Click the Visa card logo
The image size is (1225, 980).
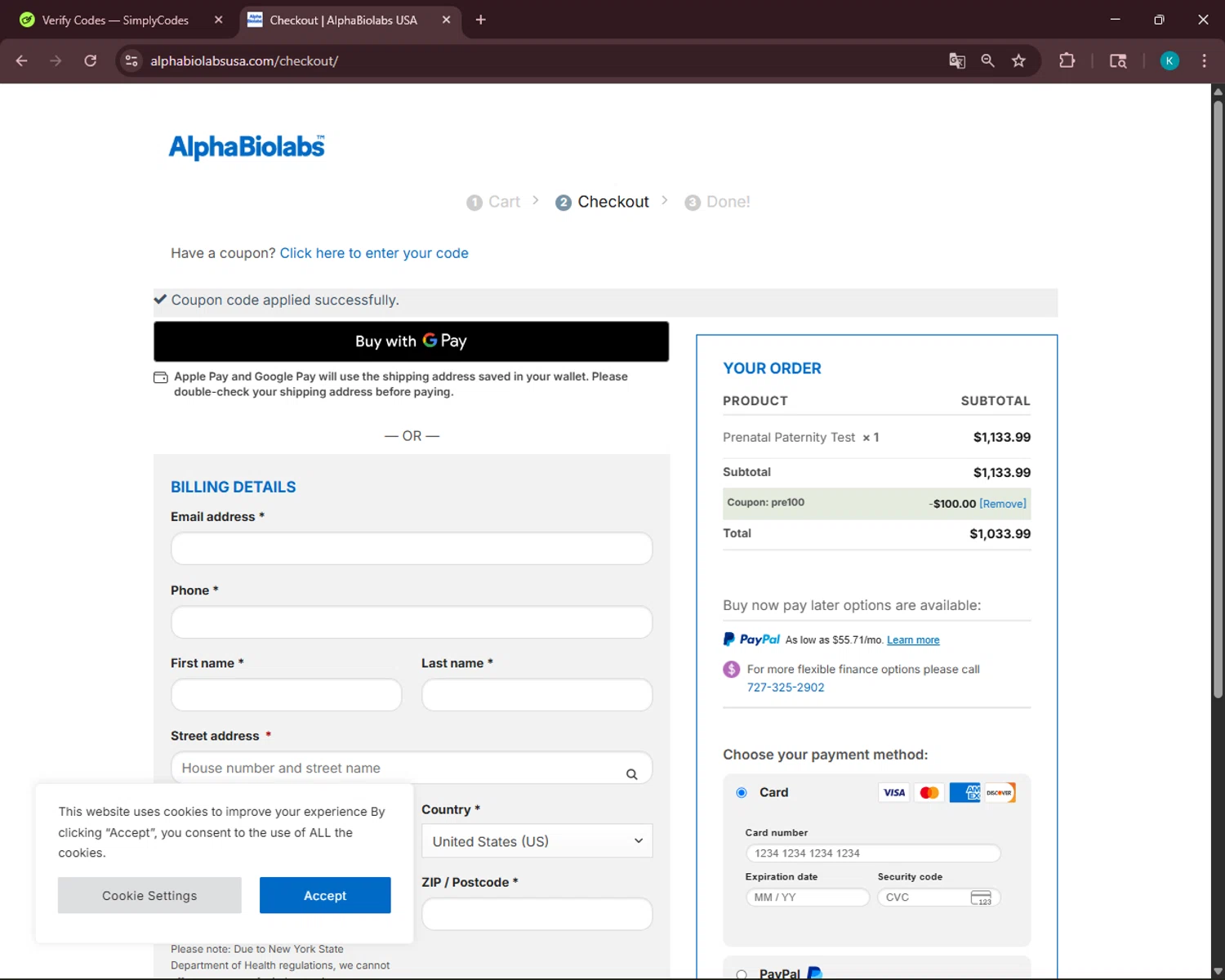894,792
